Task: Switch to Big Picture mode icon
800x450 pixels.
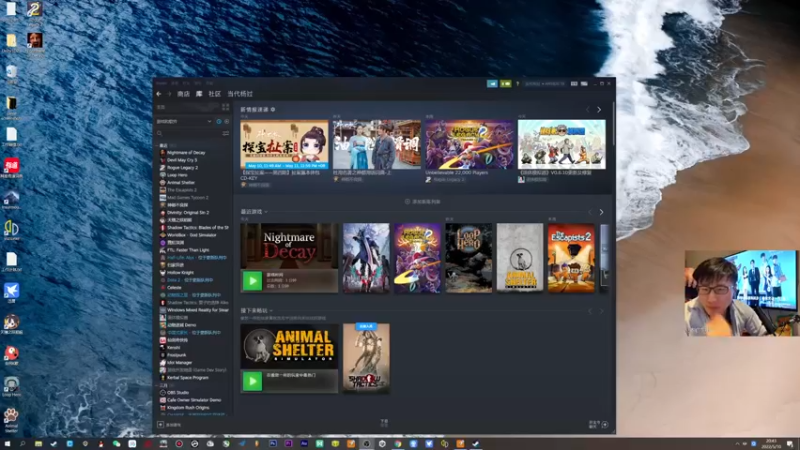Action: pyautogui.click(x=584, y=83)
